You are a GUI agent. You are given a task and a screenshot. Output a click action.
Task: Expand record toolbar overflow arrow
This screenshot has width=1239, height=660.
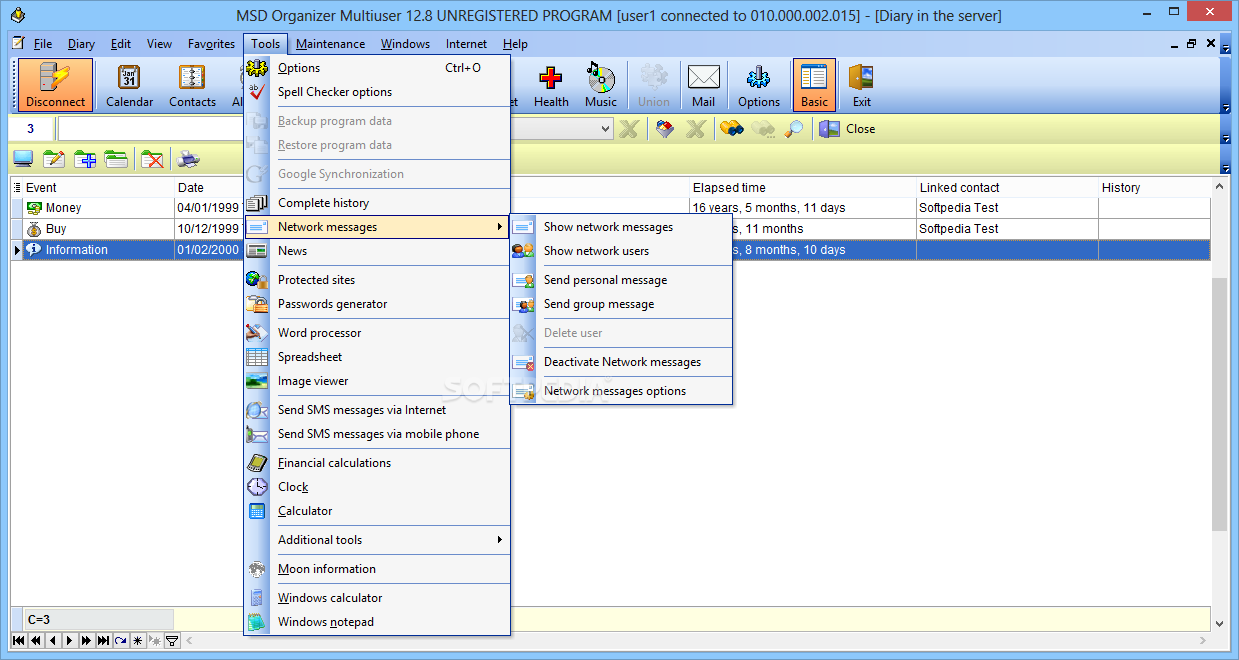[1226, 158]
